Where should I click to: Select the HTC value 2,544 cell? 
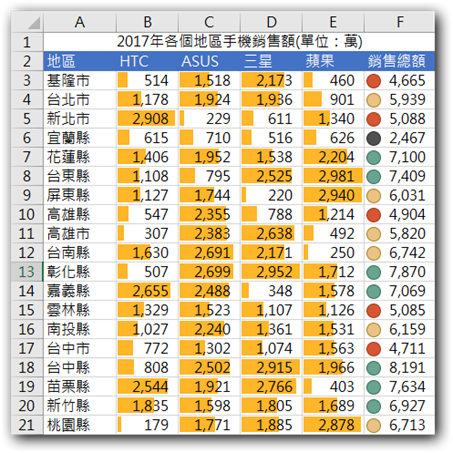[147, 387]
